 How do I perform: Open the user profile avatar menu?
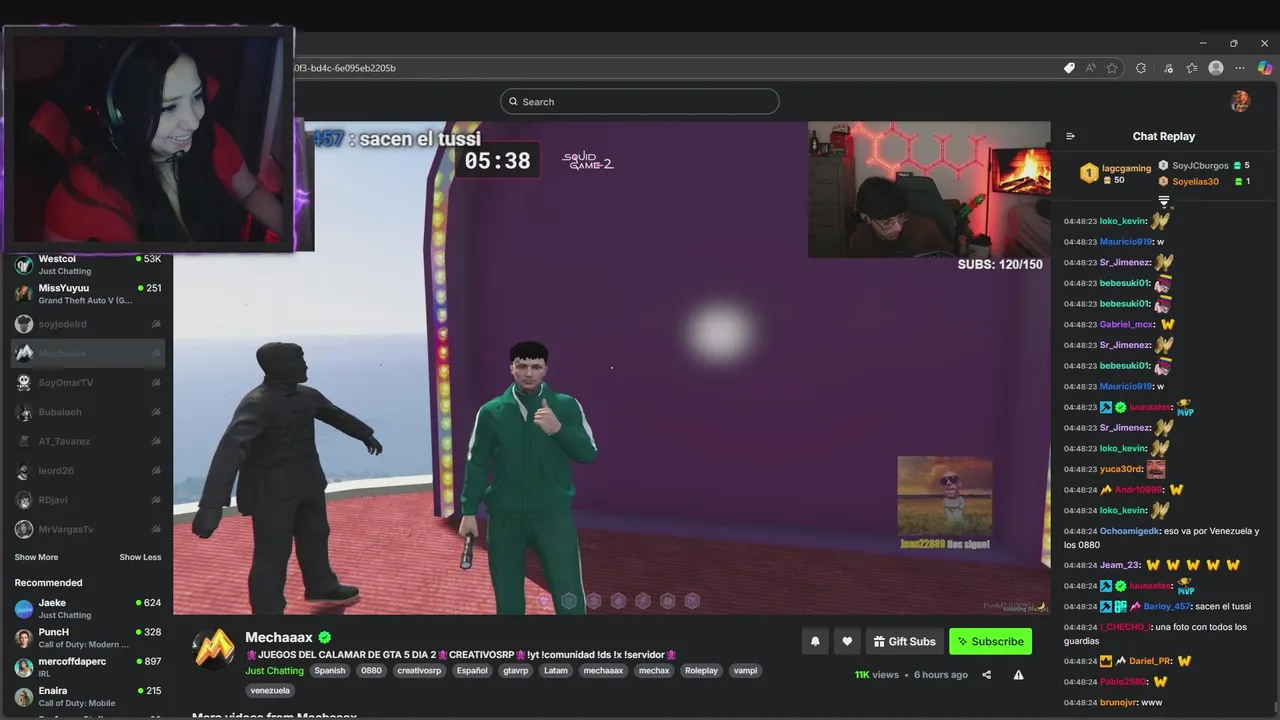click(1240, 101)
